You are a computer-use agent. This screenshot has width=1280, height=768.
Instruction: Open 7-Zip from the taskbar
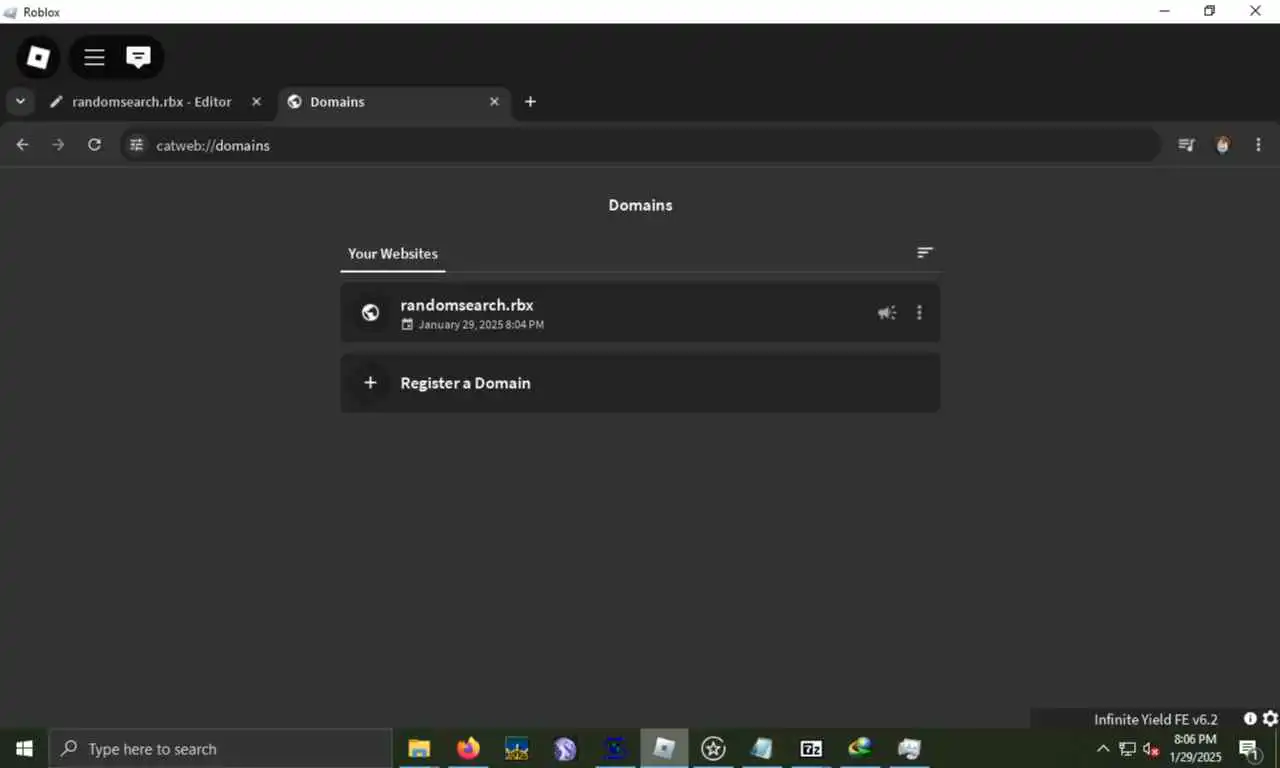[x=811, y=748]
